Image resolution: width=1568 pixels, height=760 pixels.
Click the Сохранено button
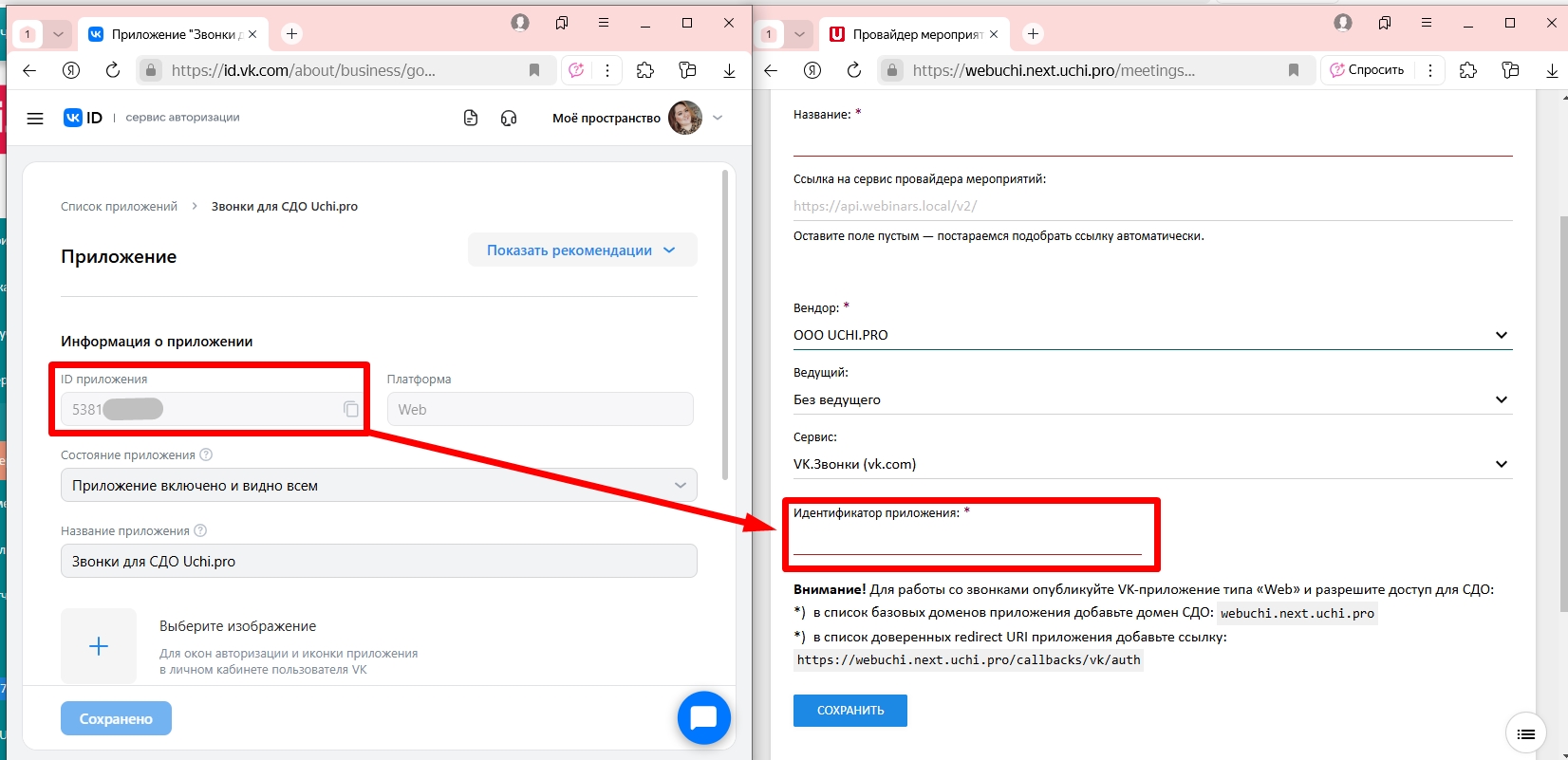point(116,718)
